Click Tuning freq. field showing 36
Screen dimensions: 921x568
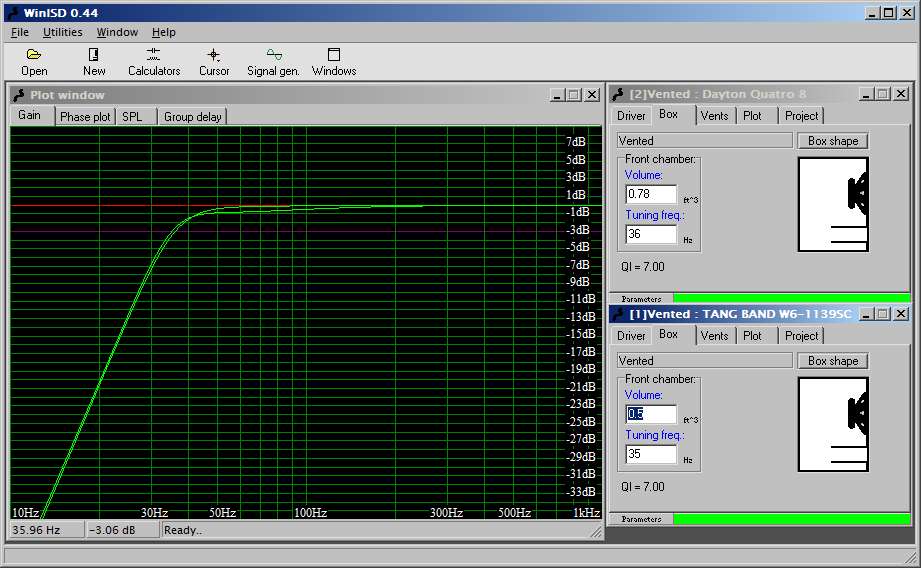[651, 234]
